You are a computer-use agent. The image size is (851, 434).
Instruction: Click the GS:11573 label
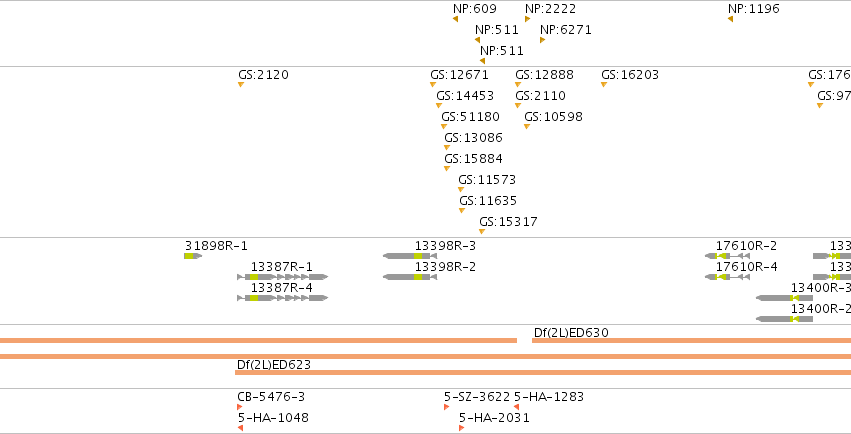[487, 180]
